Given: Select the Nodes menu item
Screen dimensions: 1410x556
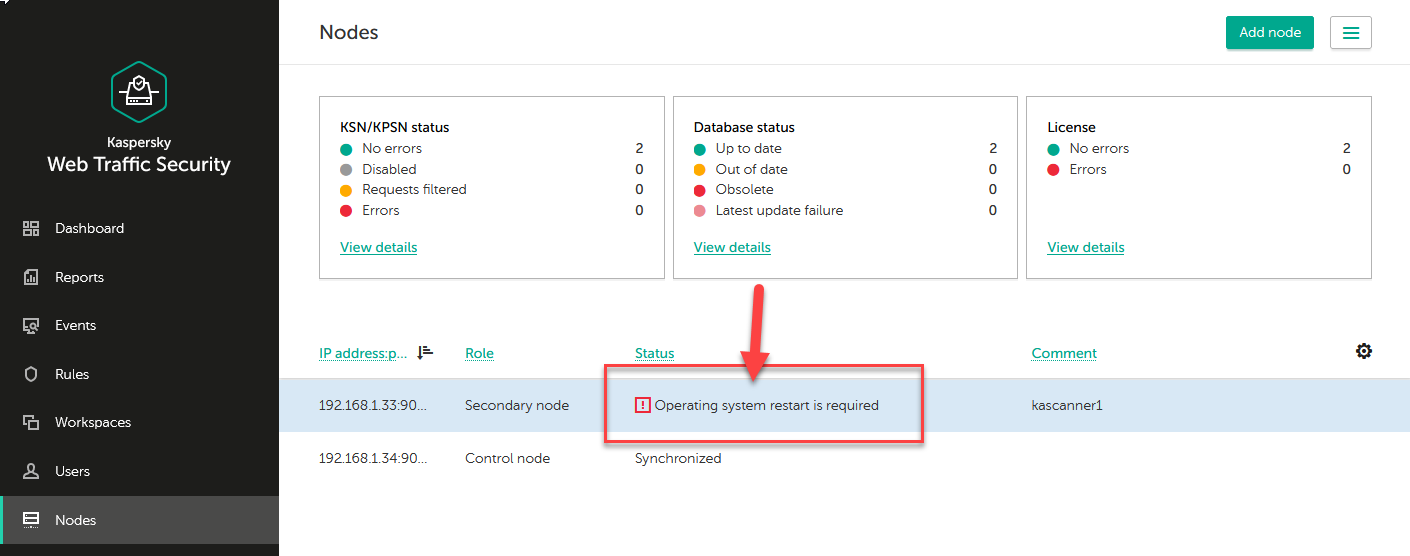Looking at the screenshot, I should click(x=76, y=520).
